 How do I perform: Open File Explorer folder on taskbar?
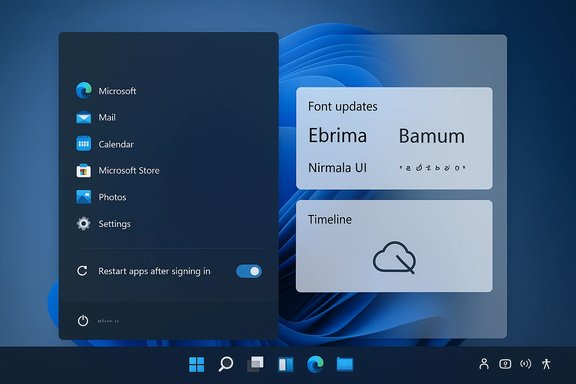(345, 365)
